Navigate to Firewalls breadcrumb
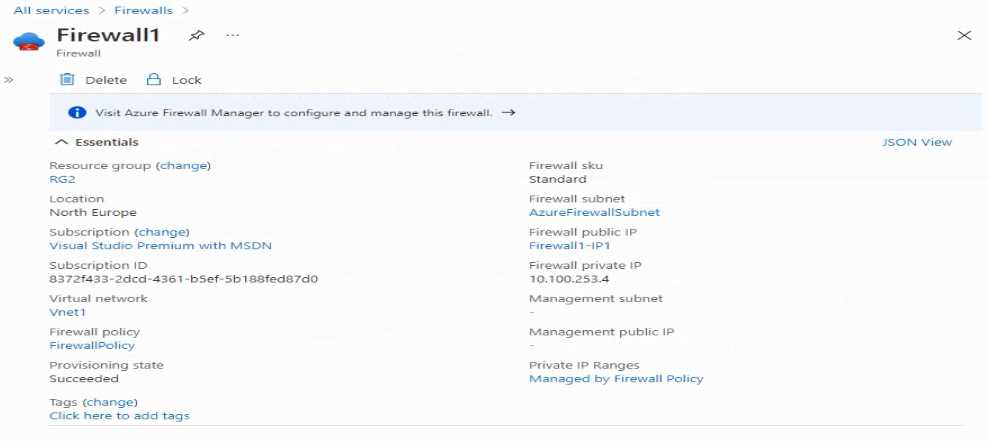Viewport: 990px width, 441px height. (143, 11)
